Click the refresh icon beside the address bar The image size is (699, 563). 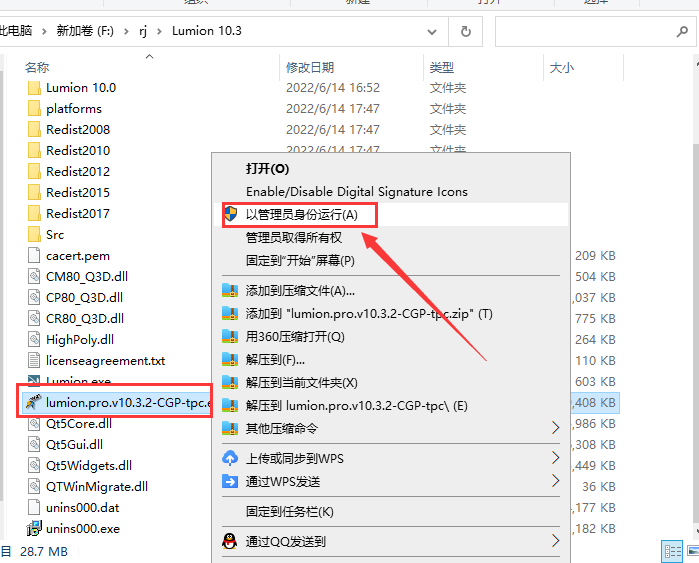(x=466, y=31)
